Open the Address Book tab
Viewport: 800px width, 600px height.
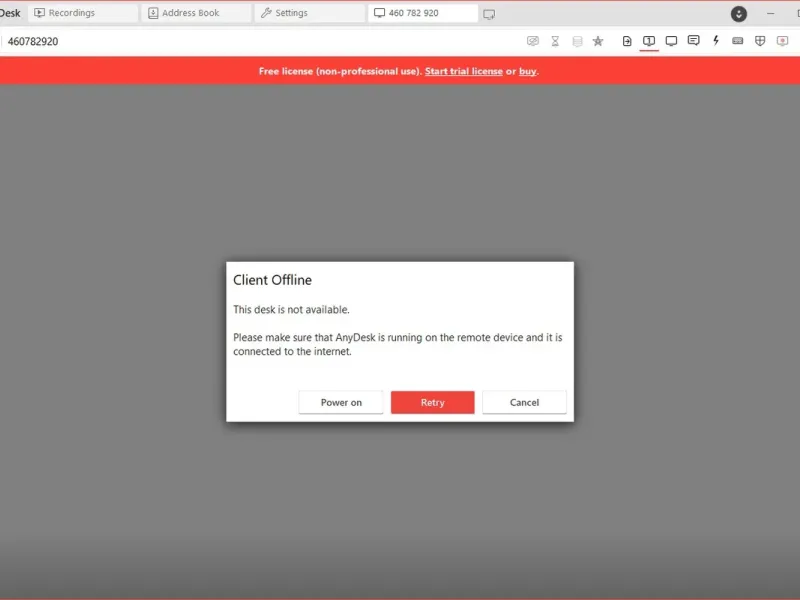point(196,13)
